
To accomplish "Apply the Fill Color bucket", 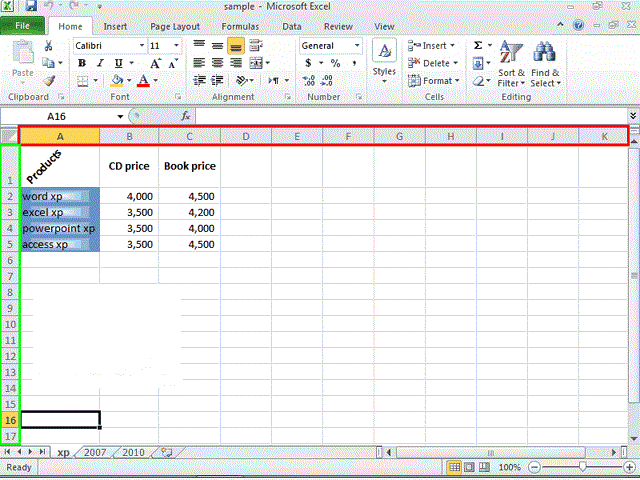I will (117, 80).
